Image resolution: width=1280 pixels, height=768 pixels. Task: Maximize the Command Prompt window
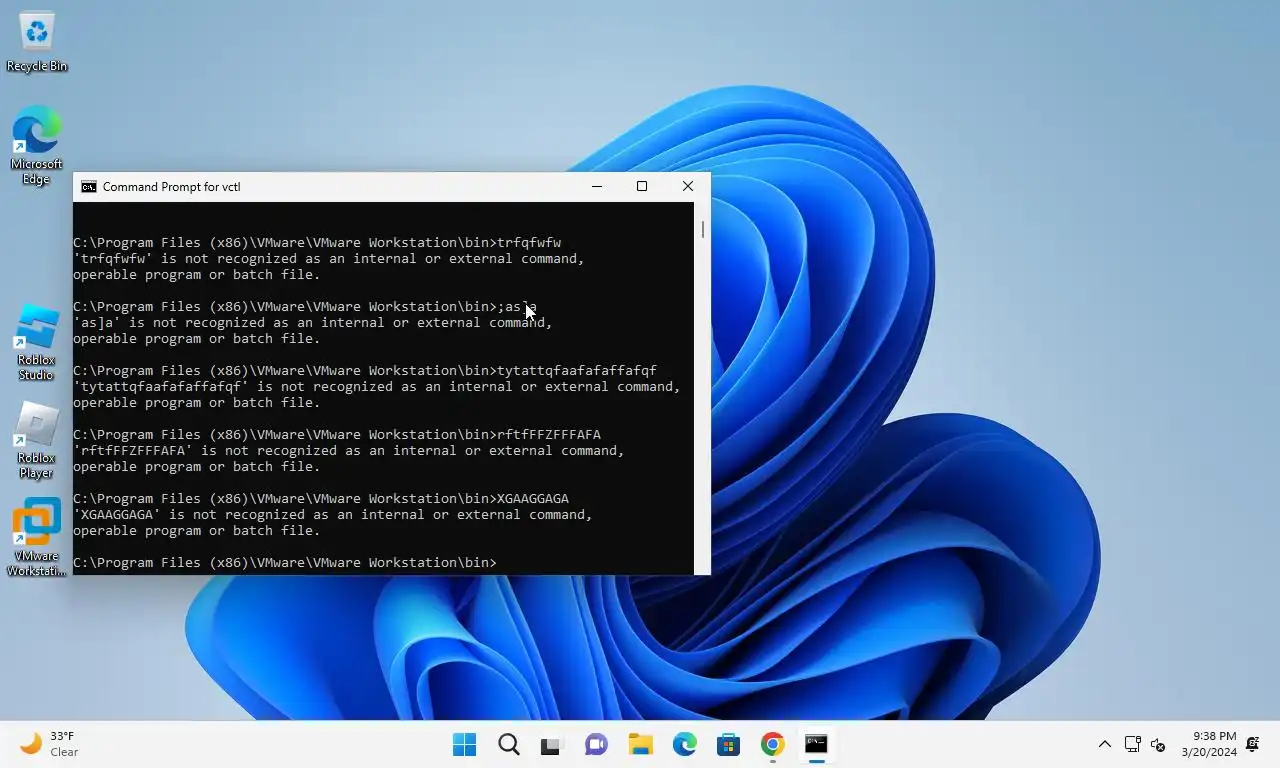pyautogui.click(x=642, y=186)
